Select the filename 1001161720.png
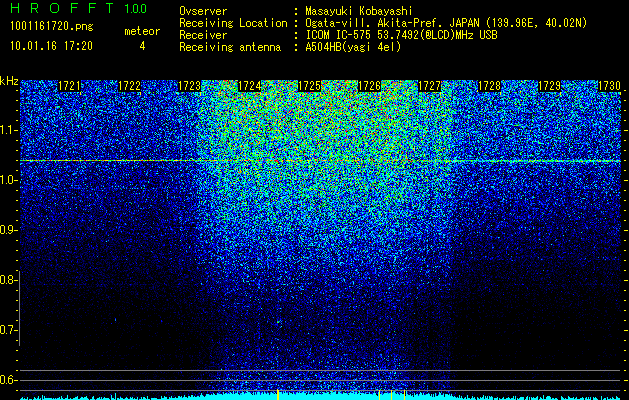This screenshot has height=400, width=629. (x=52, y=27)
